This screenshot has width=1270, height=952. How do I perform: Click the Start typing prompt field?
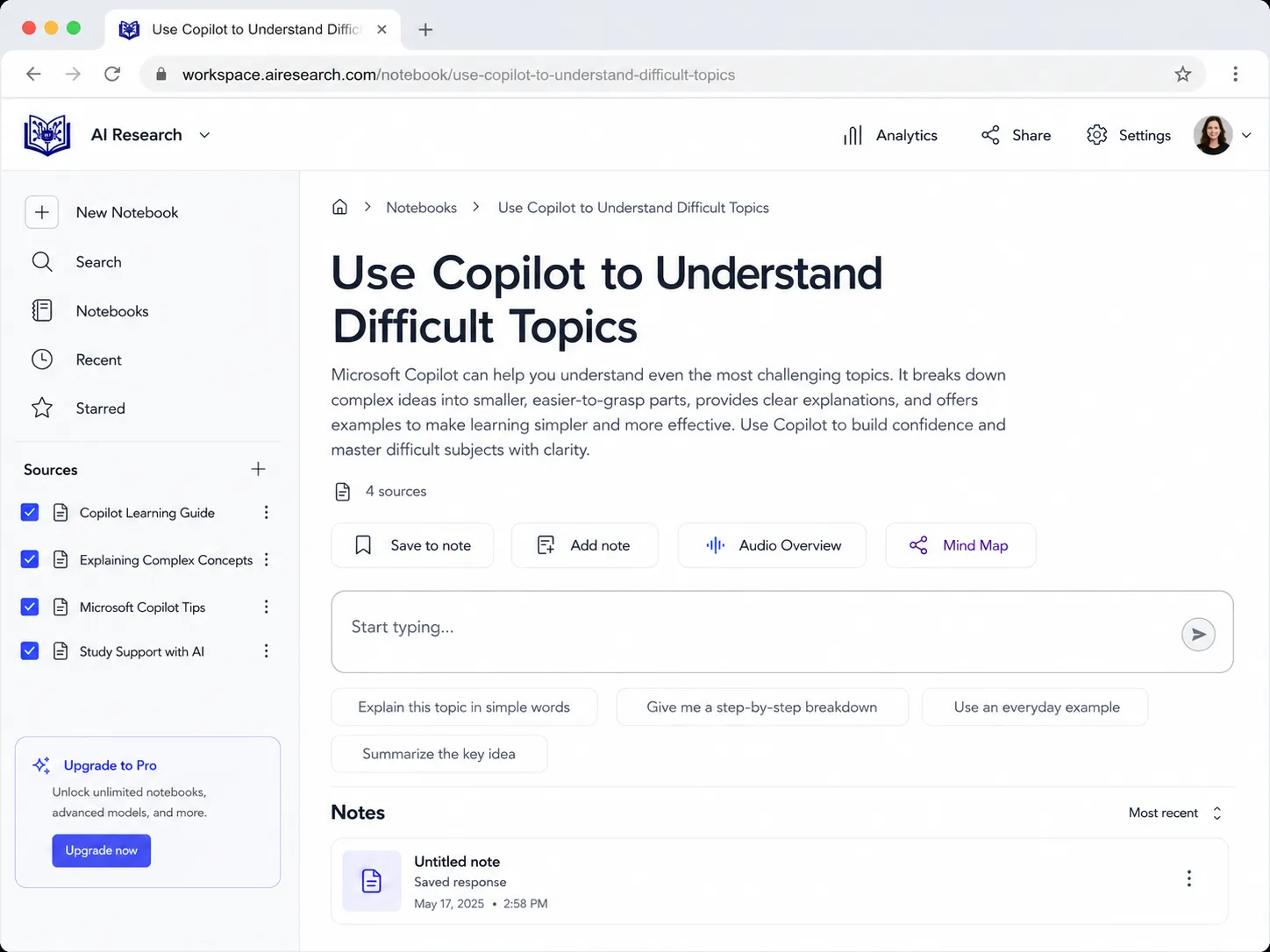point(782,632)
